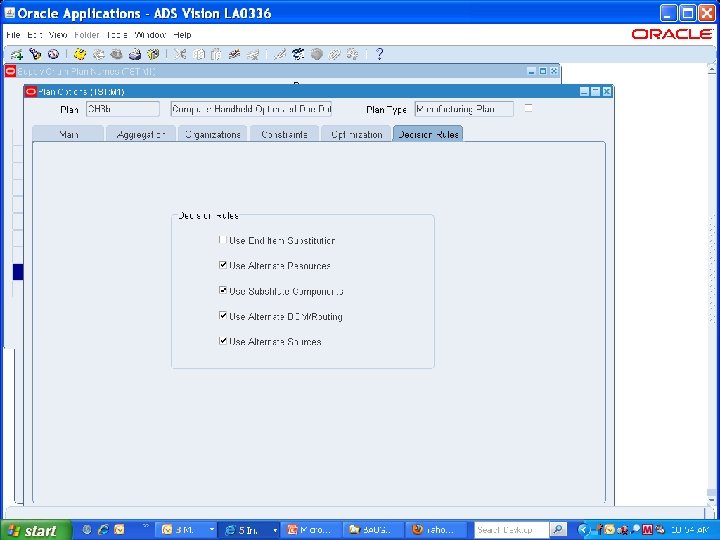Print using the printer toolbar icon
Screen dimensions: 720x540
click(135, 54)
